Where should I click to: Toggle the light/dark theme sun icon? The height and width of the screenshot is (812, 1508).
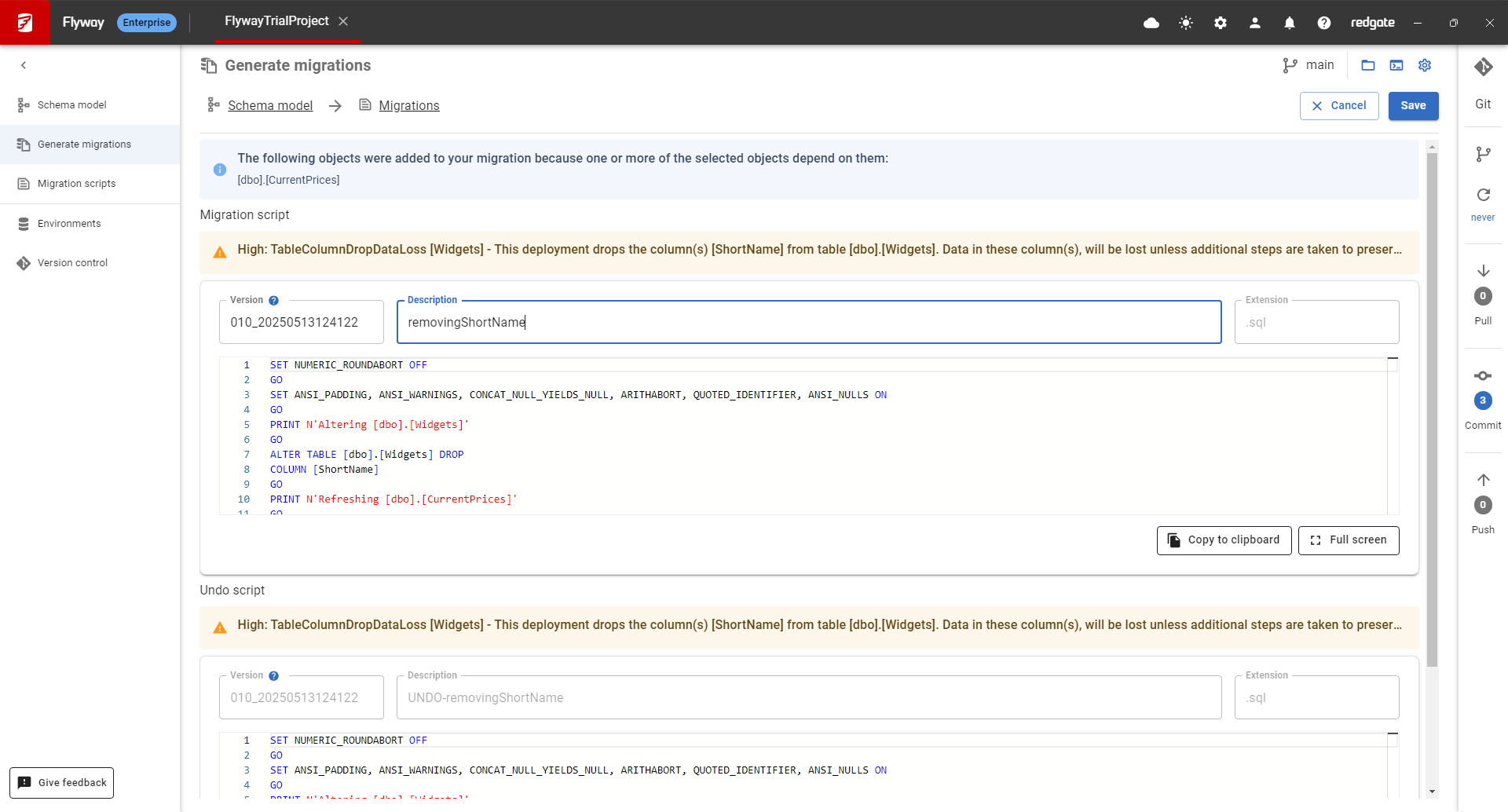(x=1186, y=23)
